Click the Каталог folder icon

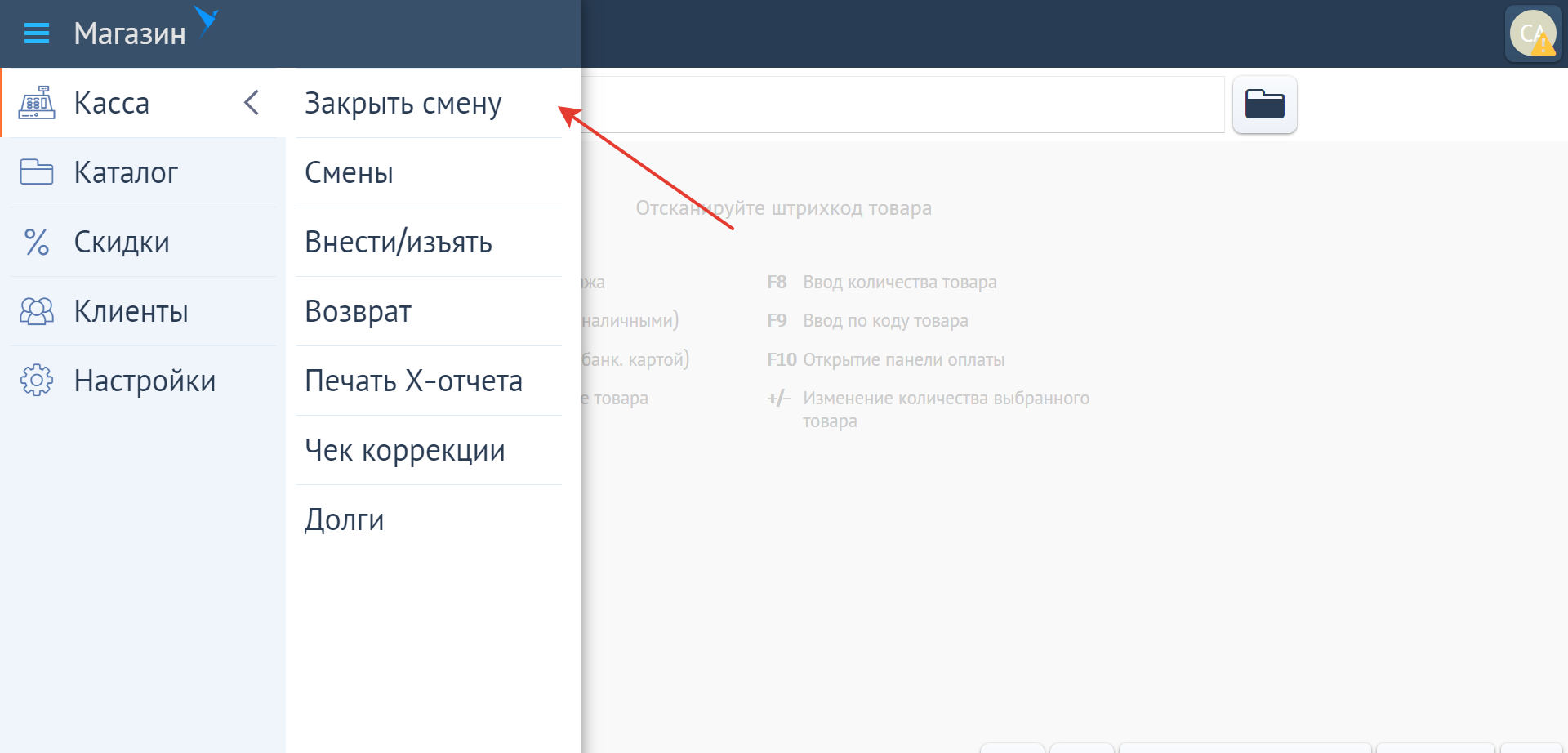pos(37,172)
